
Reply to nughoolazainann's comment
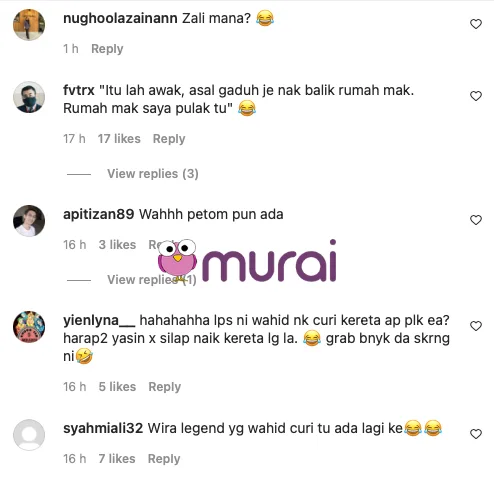(107, 49)
